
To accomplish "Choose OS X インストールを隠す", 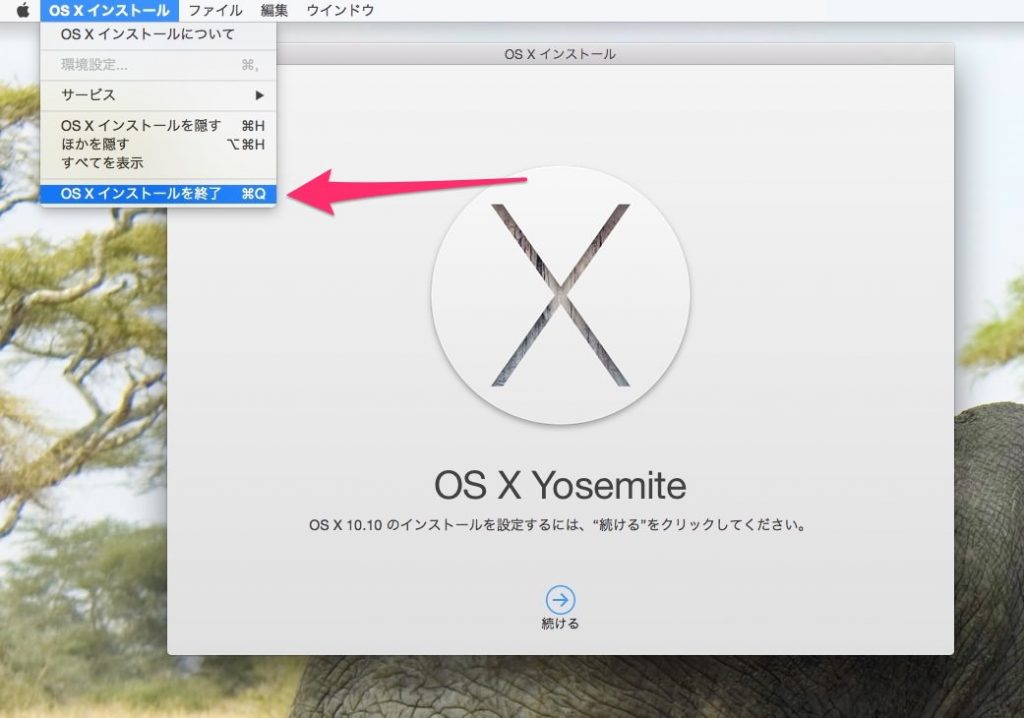I will pyautogui.click(x=158, y=125).
